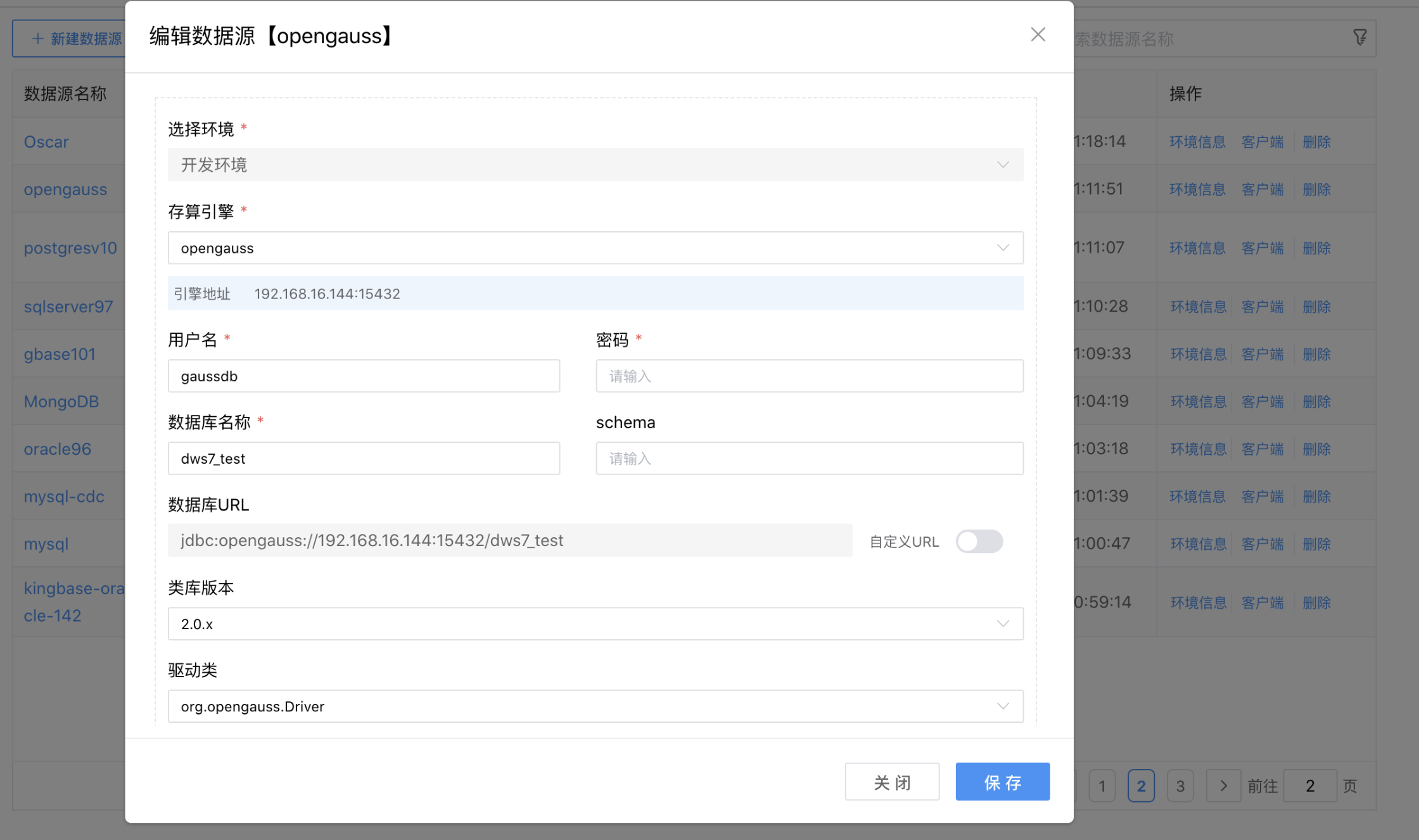Toggle the 自定义URL switch
This screenshot has height=840, width=1419.
[979, 542]
